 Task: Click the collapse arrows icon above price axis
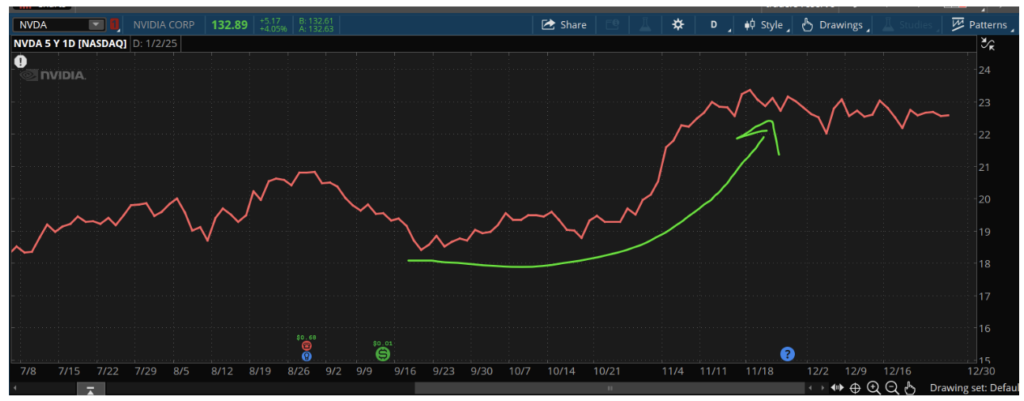pyautogui.click(x=989, y=44)
